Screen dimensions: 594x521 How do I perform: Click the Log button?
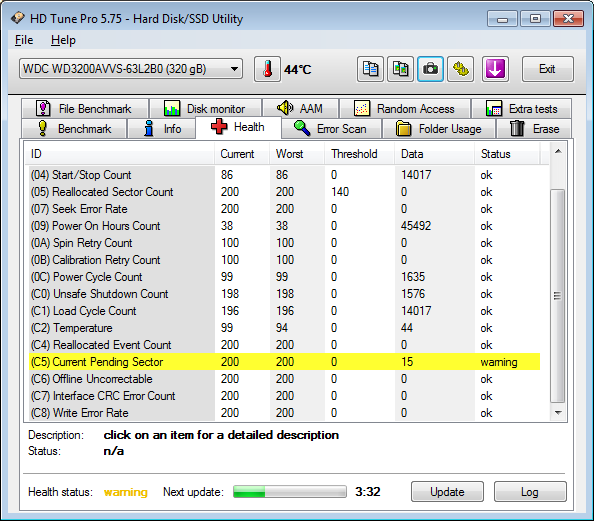(x=530, y=492)
